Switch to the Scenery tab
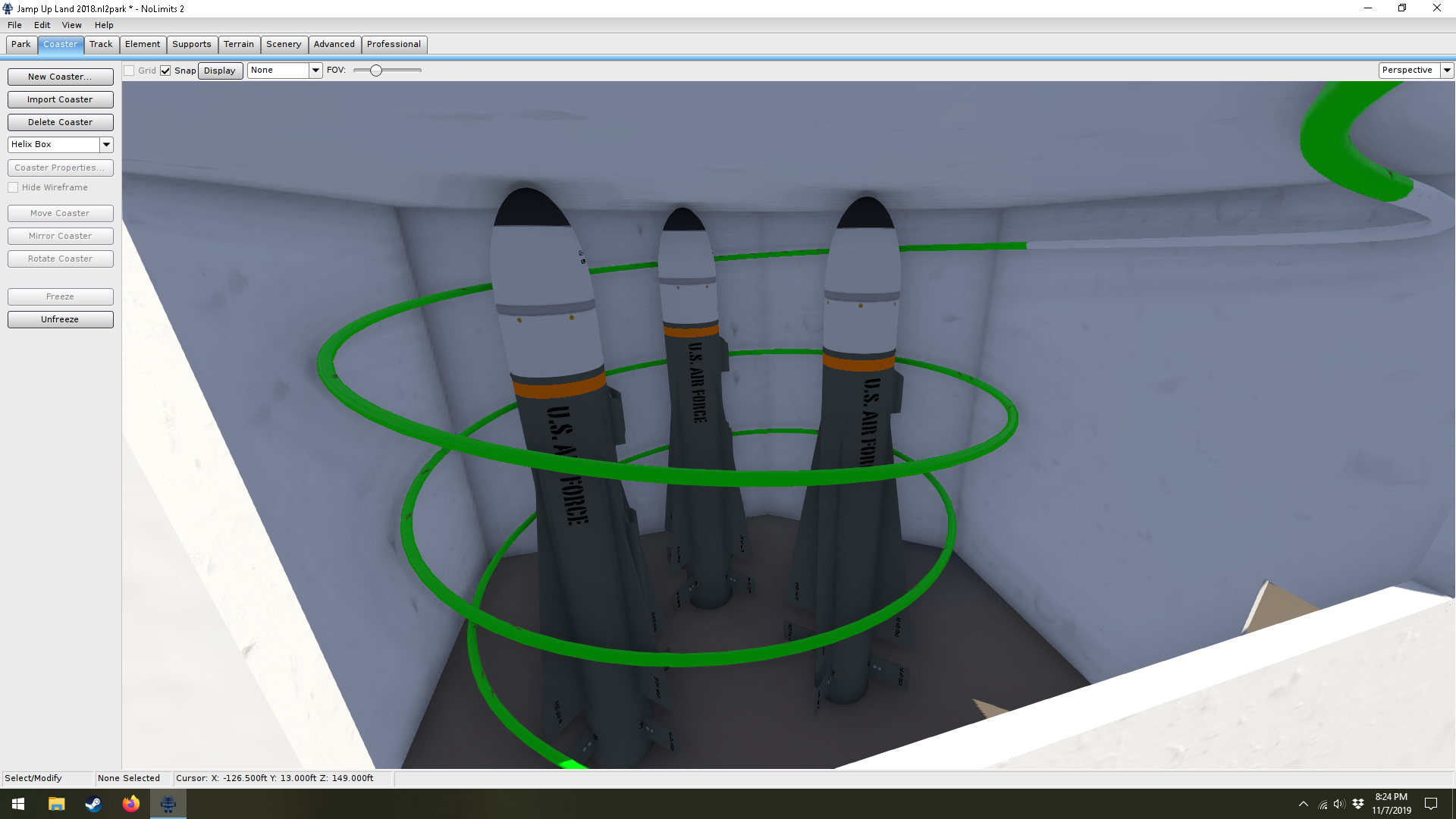 [284, 44]
